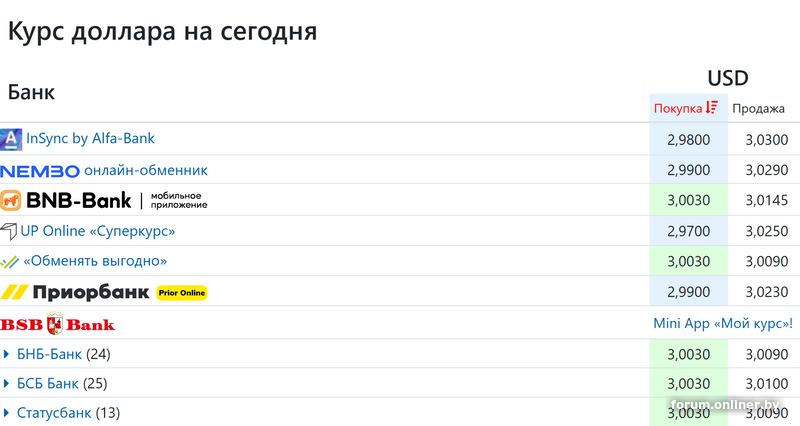This screenshot has width=800, height=426.
Task: Click the Prior Online yellow badge
Action: pyautogui.click(x=181, y=293)
